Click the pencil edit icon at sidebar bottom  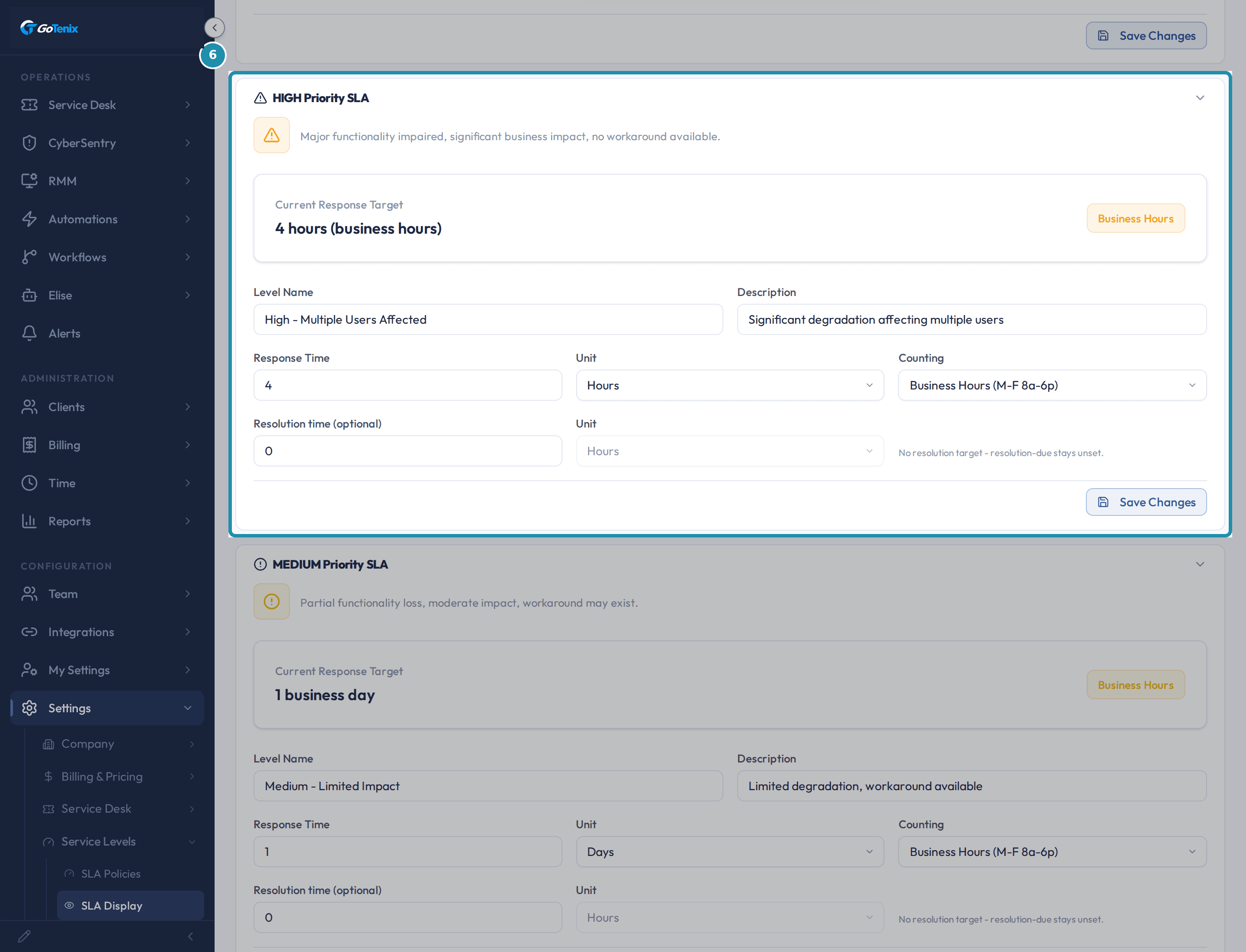tap(24, 936)
